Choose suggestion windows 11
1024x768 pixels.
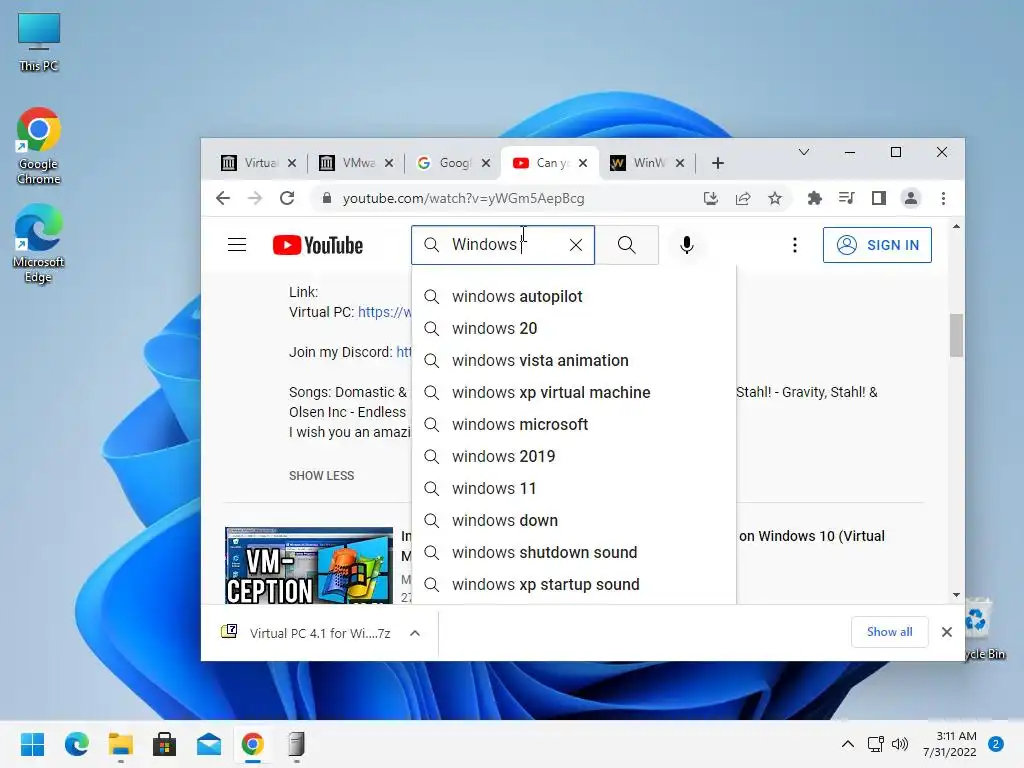(x=574, y=488)
